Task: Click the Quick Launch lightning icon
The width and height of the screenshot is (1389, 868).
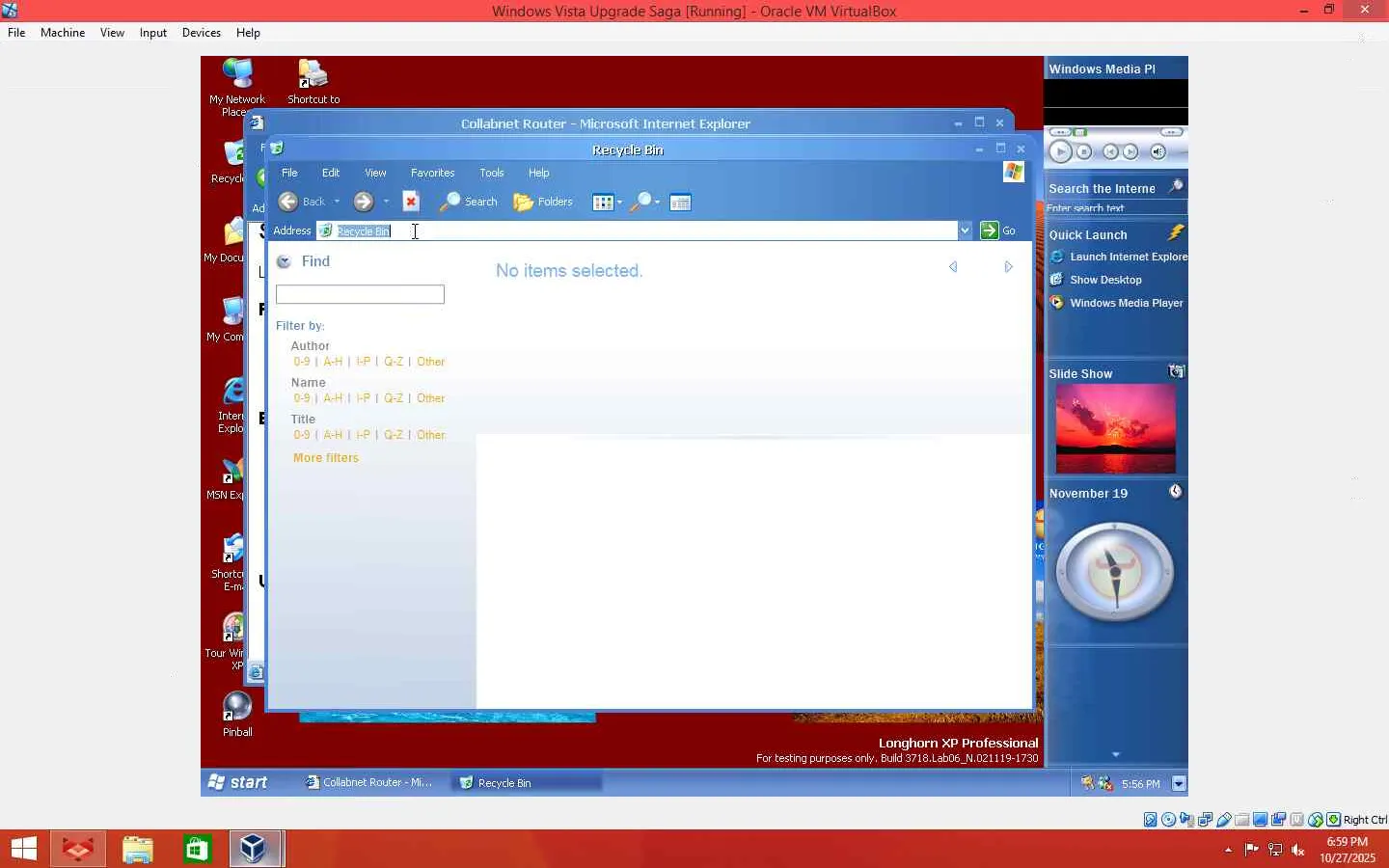Action: [1175, 232]
